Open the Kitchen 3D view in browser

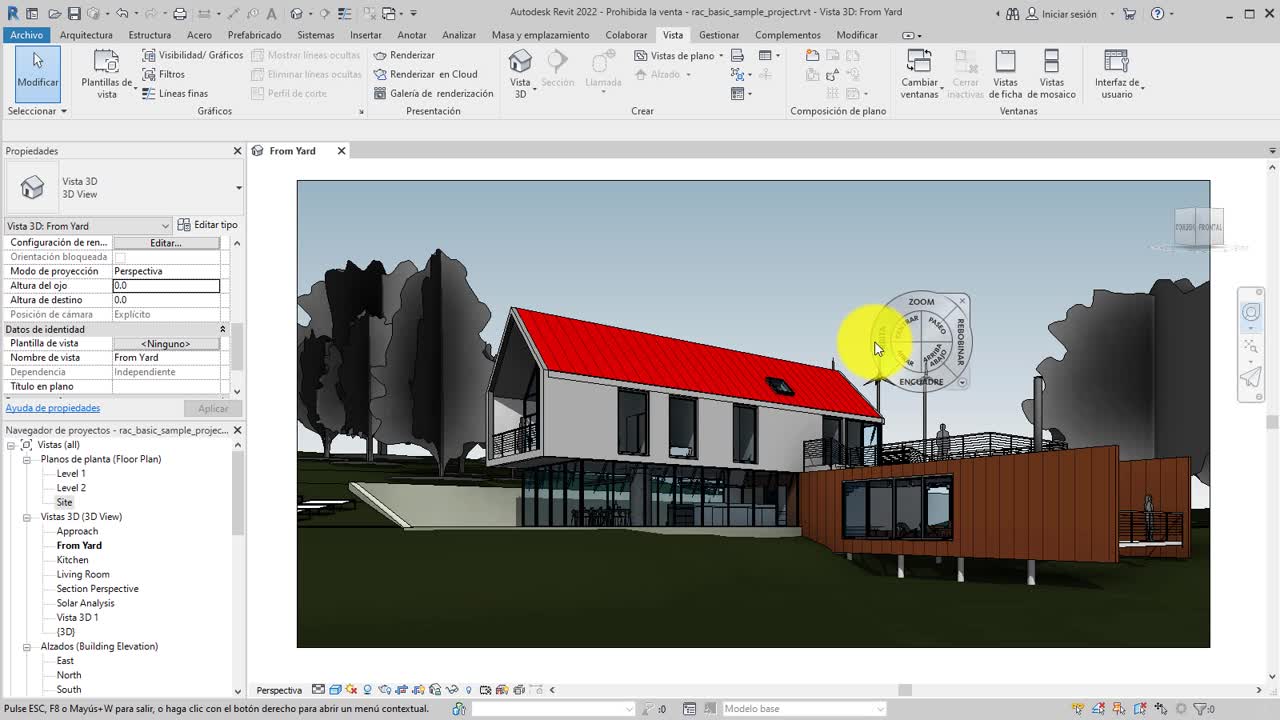(72, 560)
